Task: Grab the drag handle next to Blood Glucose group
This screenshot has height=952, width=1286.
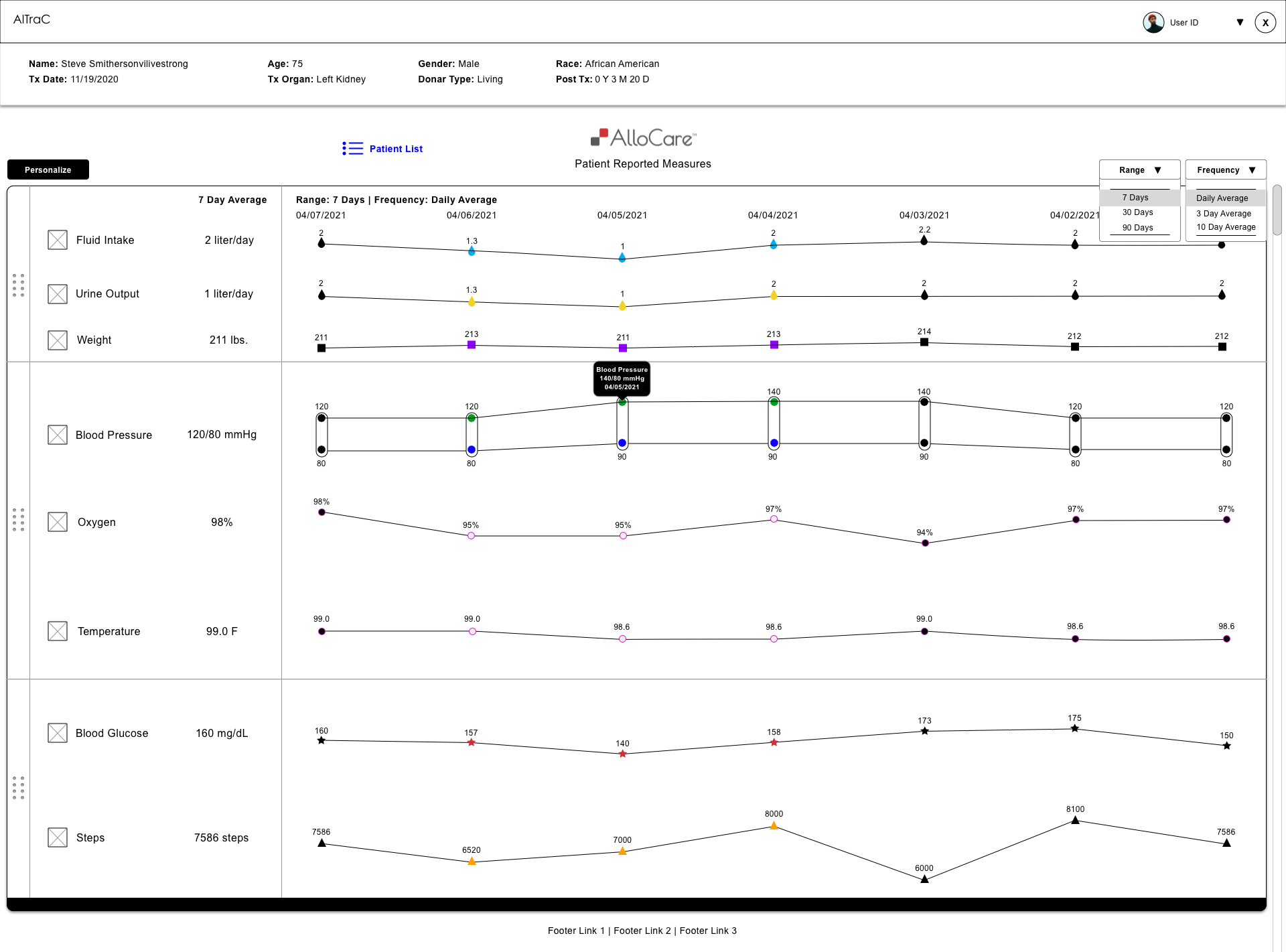Action: (x=19, y=789)
